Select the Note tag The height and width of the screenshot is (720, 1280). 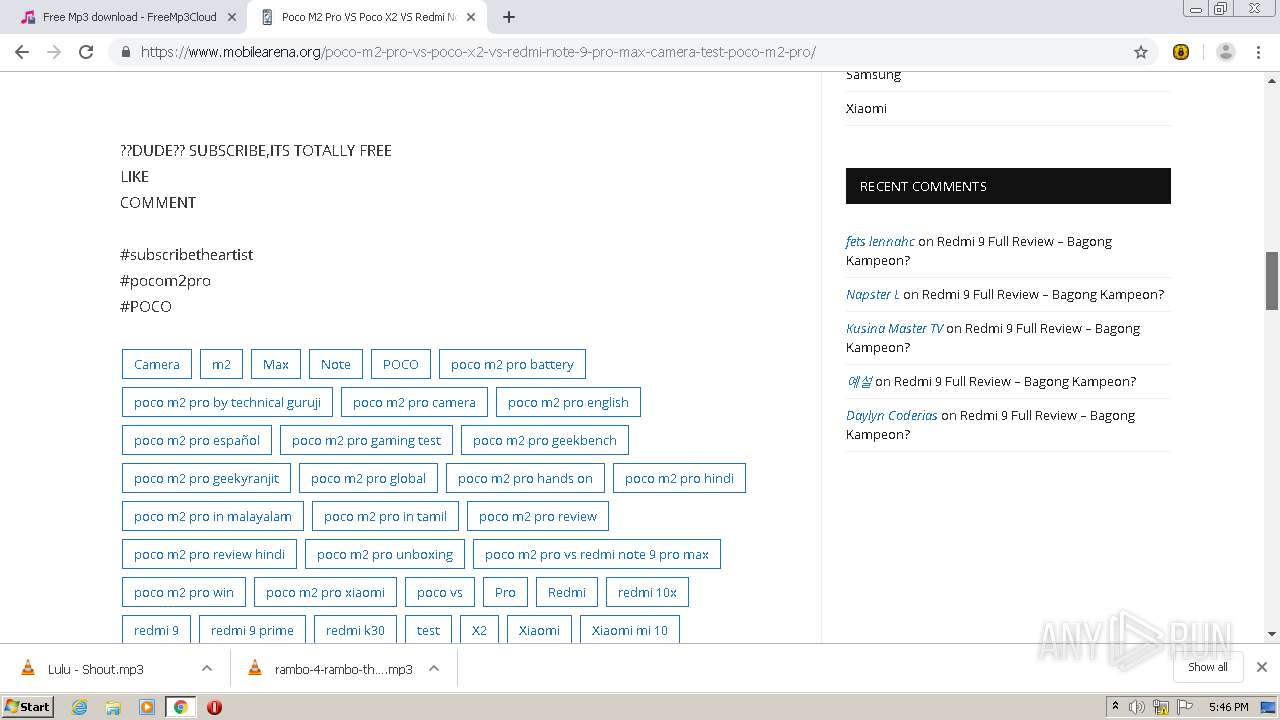[x=336, y=364]
